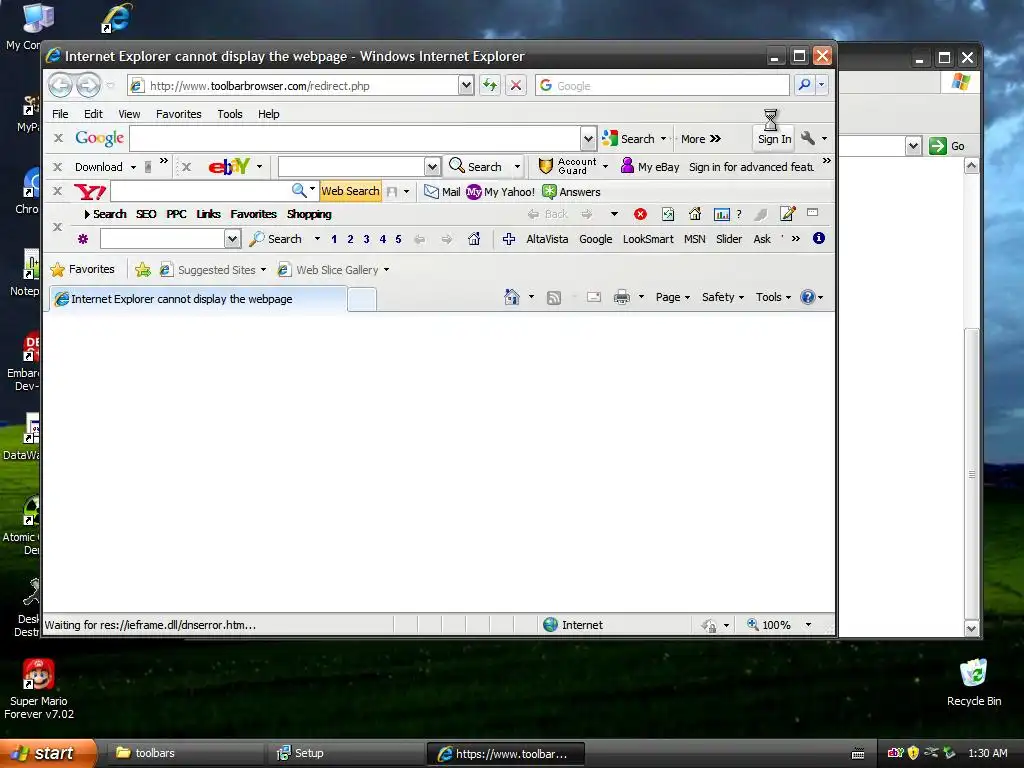1024x768 pixels.
Task: Click the RSS feeds icon
Action: click(554, 298)
